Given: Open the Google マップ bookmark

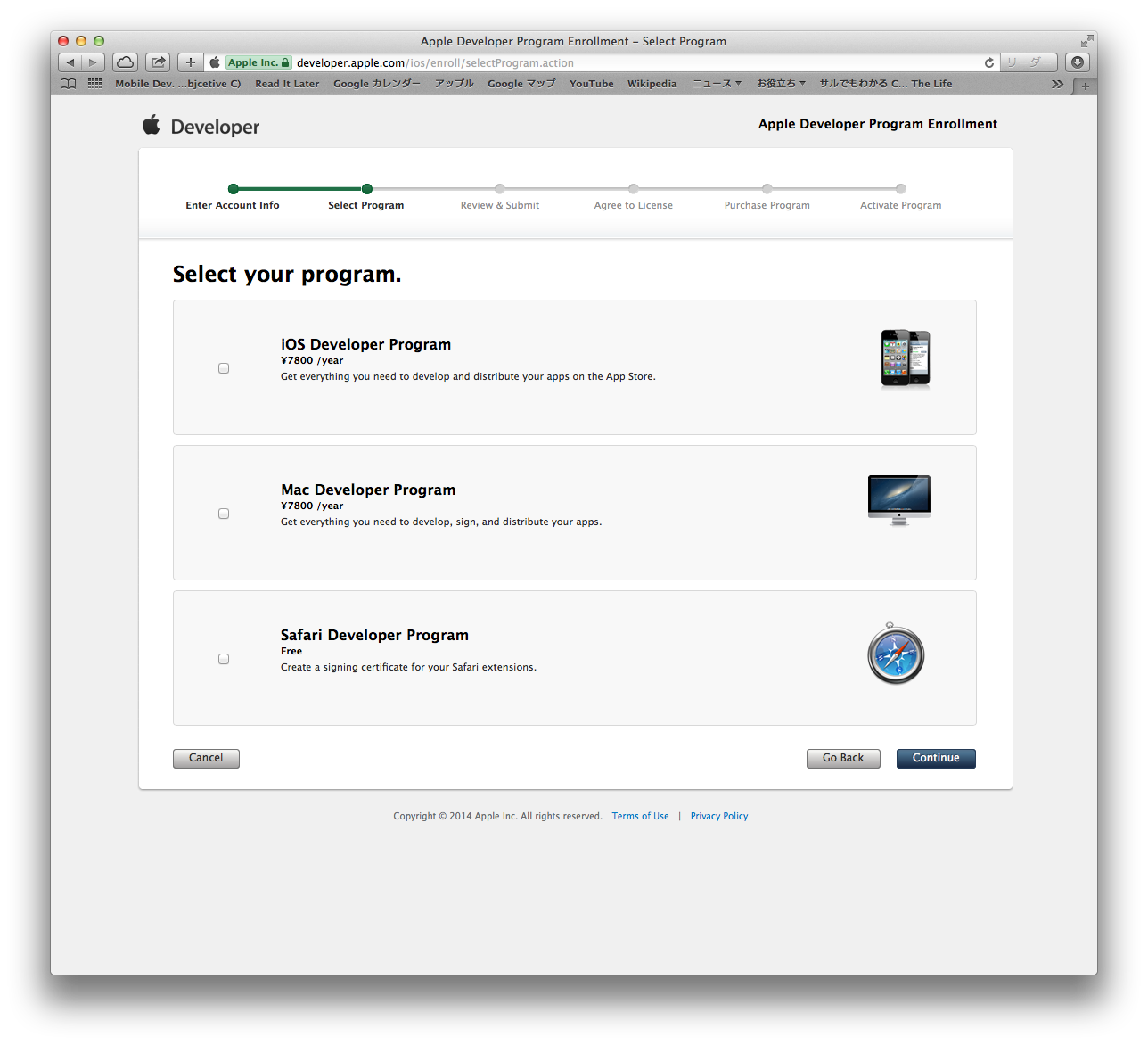Looking at the screenshot, I should point(521,84).
